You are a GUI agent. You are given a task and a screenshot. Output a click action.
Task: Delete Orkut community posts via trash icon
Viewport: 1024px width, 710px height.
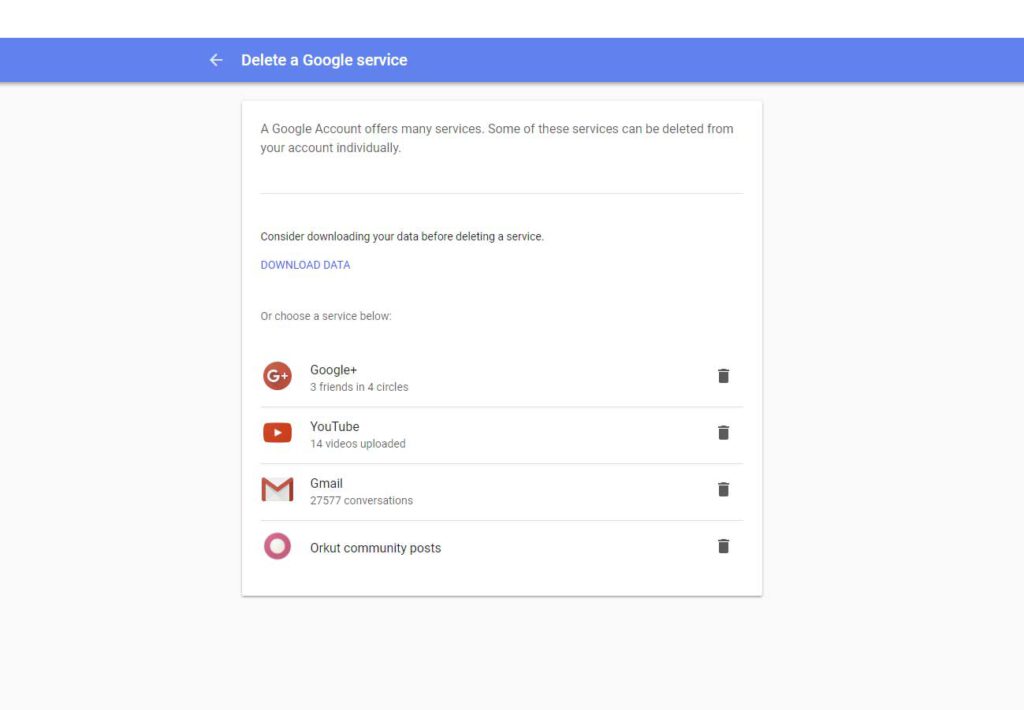click(723, 547)
